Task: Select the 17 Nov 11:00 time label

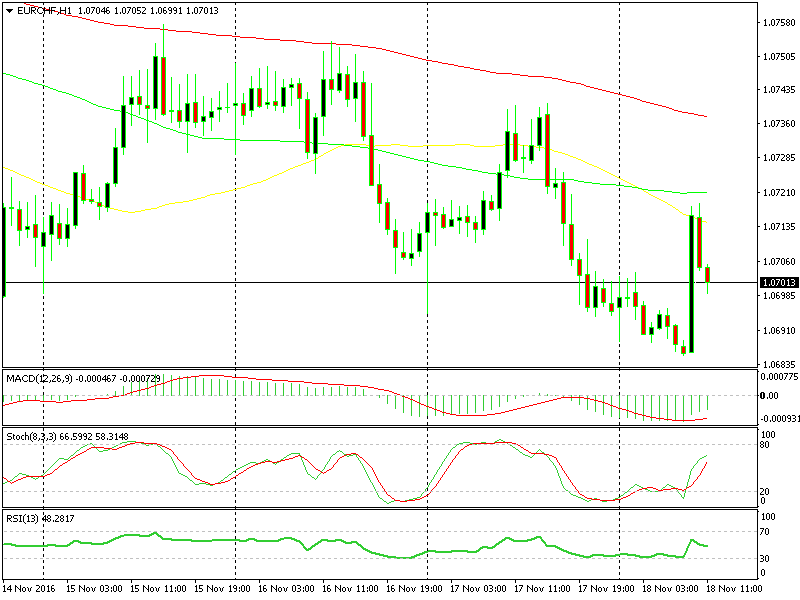Action: coord(542,589)
